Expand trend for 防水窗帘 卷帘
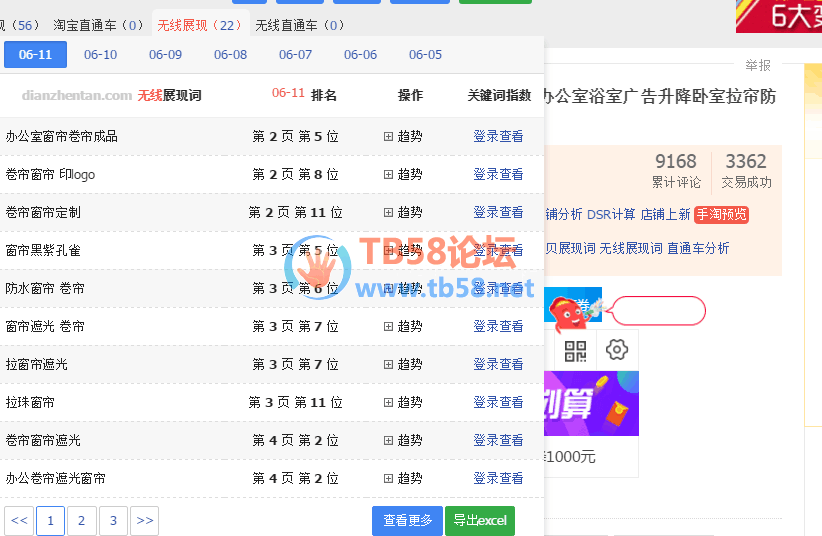The height and width of the screenshot is (536, 822). click(x=403, y=288)
